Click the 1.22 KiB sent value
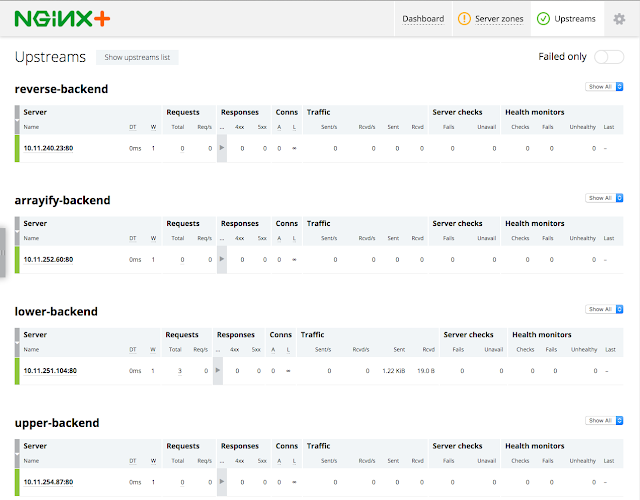The height and width of the screenshot is (500, 640). 393,371
